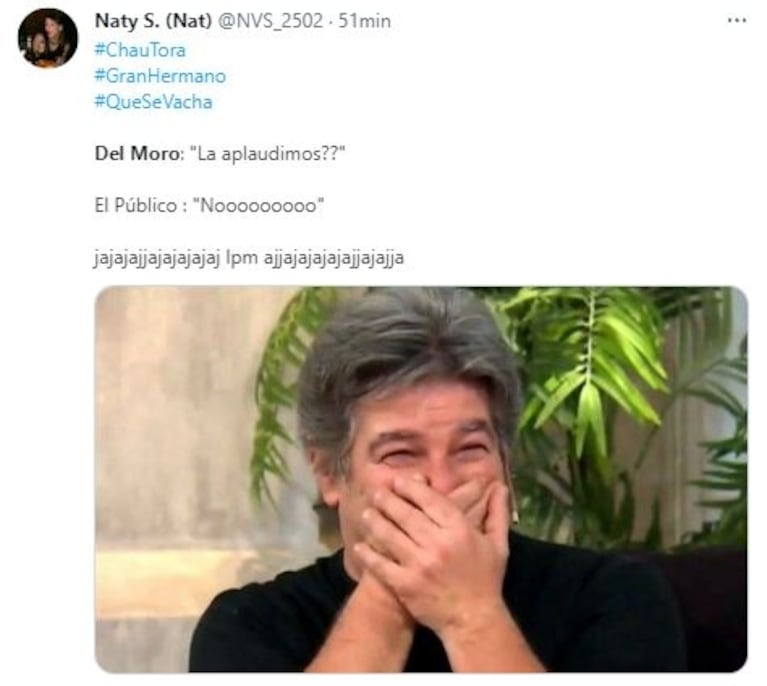The image size is (767, 686).
Task: Open the #QueSeVacha hashtag
Action: (x=153, y=102)
